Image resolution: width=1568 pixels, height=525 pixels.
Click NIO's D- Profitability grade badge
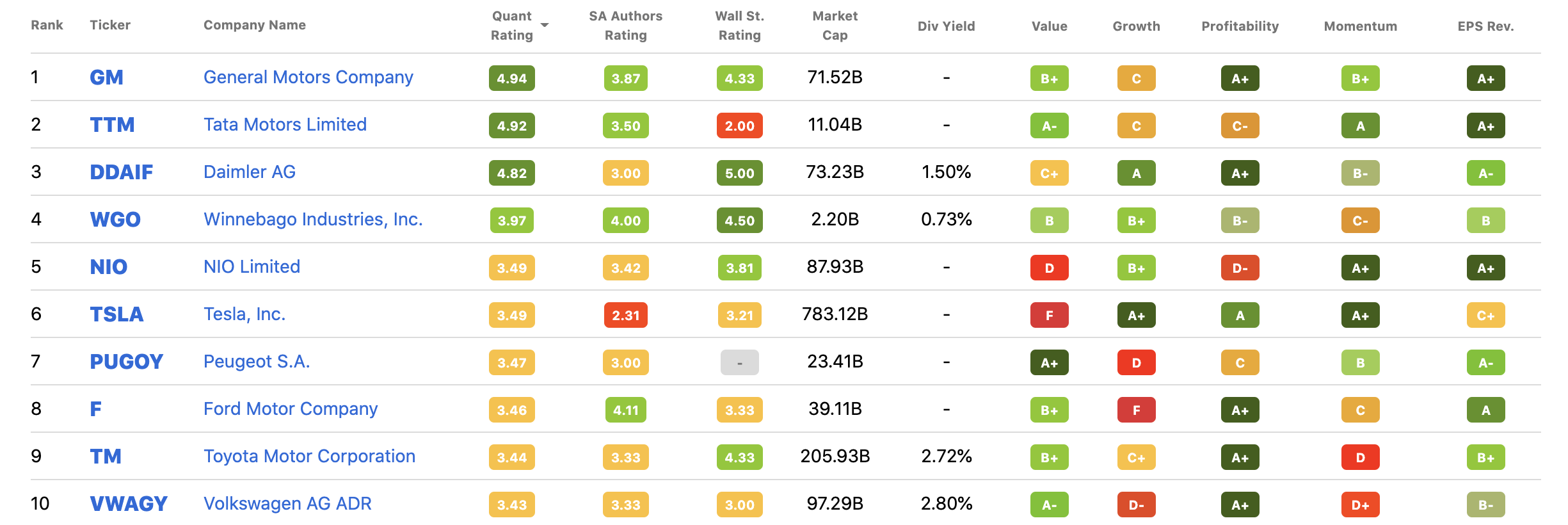click(1240, 268)
